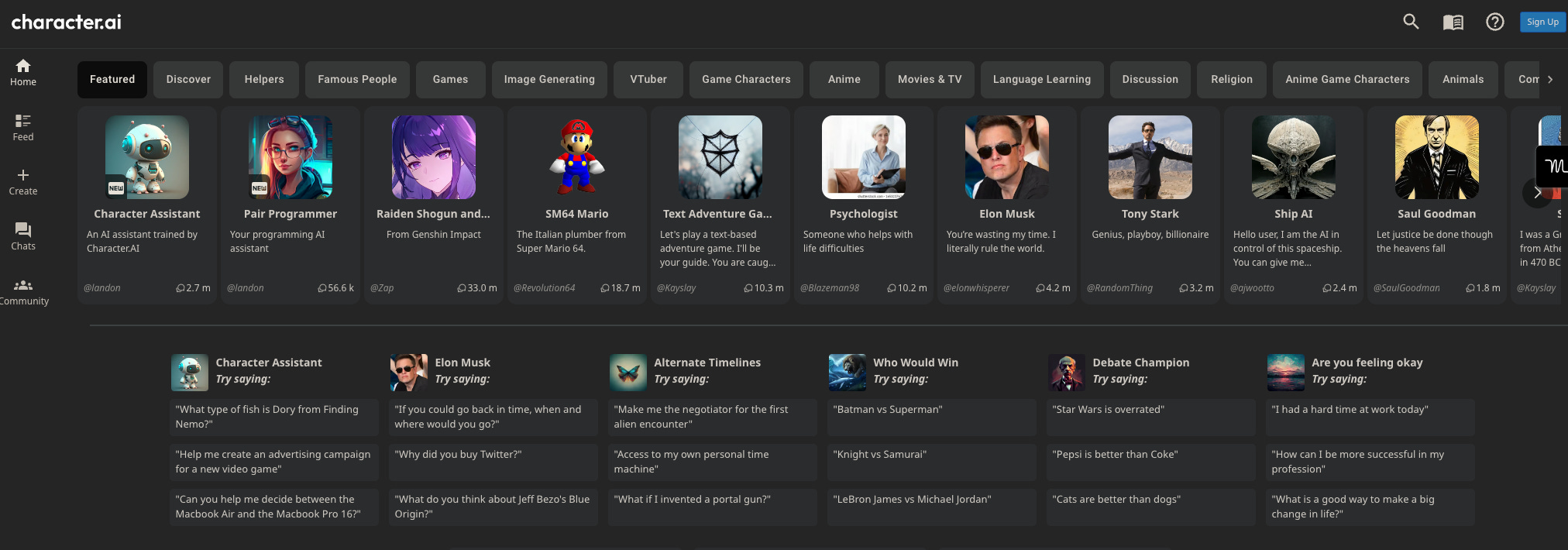The width and height of the screenshot is (1568, 550).
Task: Try "LeBron James vs Michael Jordan" prompt
Action: pos(932,507)
